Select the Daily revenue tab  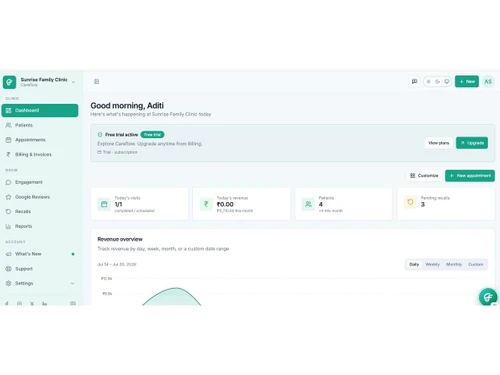414,264
